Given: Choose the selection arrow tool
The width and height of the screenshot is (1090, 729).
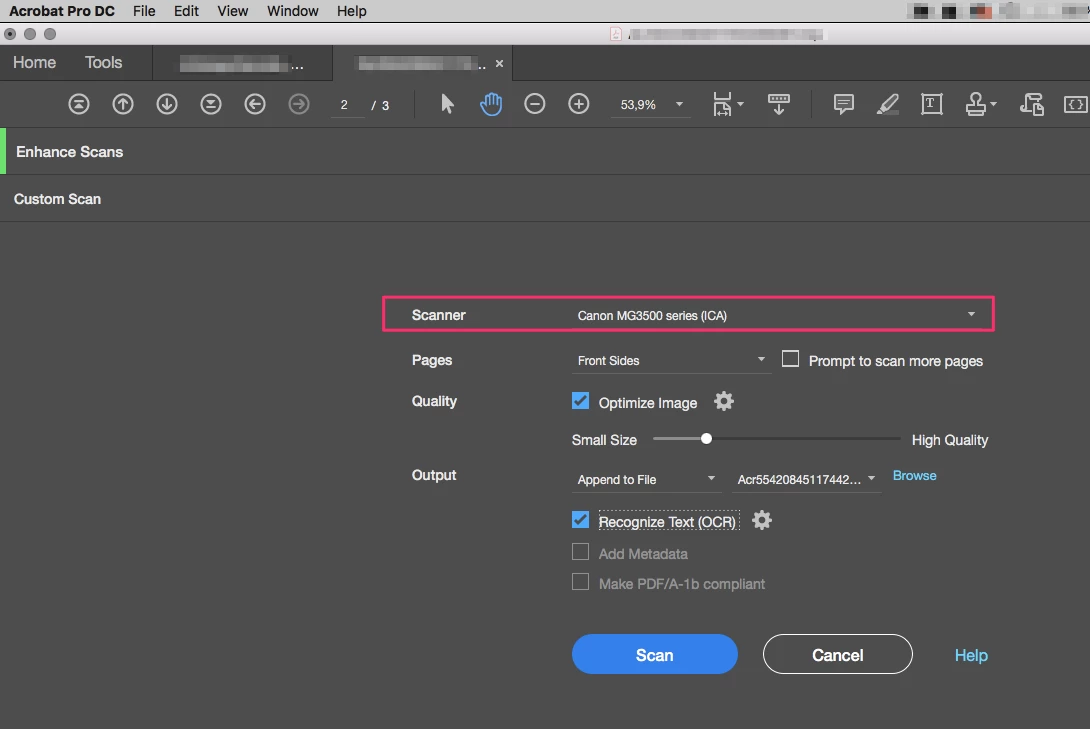Looking at the screenshot, I should coord(447,104).
